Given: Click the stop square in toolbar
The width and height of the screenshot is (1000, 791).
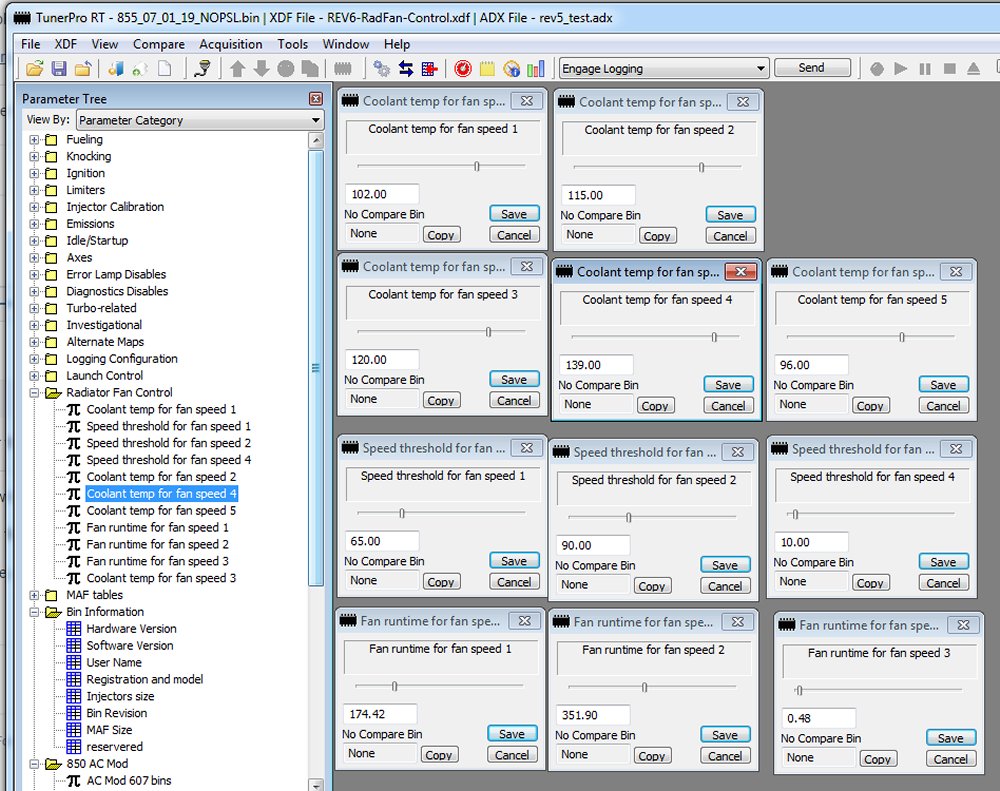Looking at the screenshot, I should point(949,68).
